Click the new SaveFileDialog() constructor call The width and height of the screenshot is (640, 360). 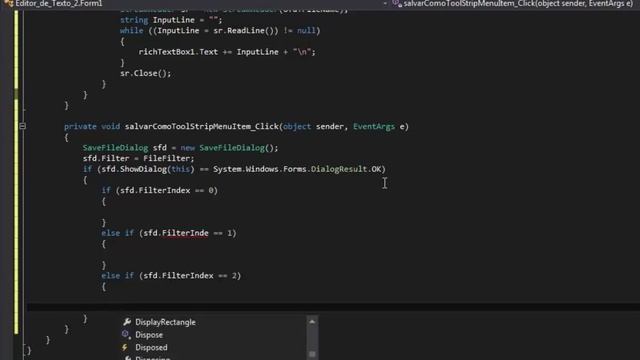coord(229,148)
